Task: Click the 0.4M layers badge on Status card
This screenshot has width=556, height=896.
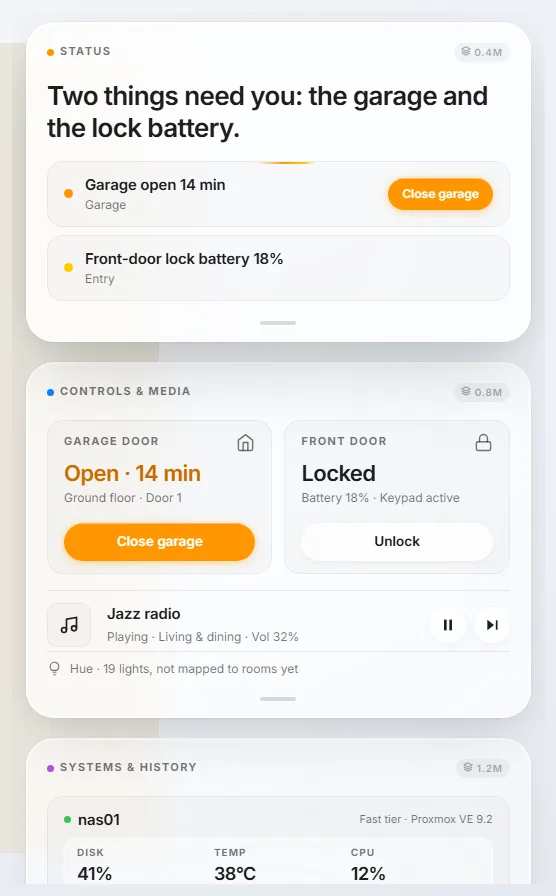Action: click(482, 52)
